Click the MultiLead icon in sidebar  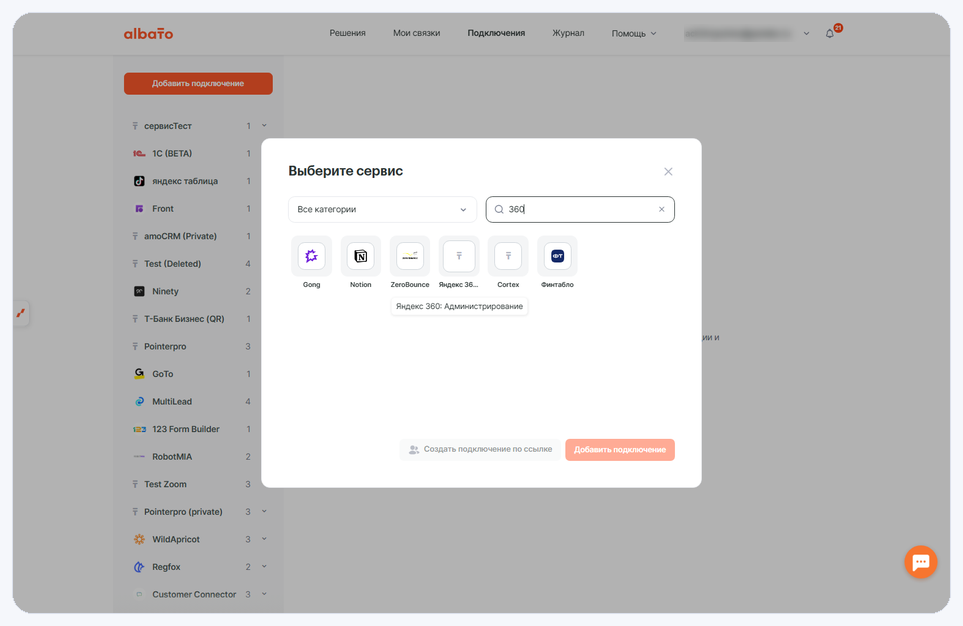139,401
